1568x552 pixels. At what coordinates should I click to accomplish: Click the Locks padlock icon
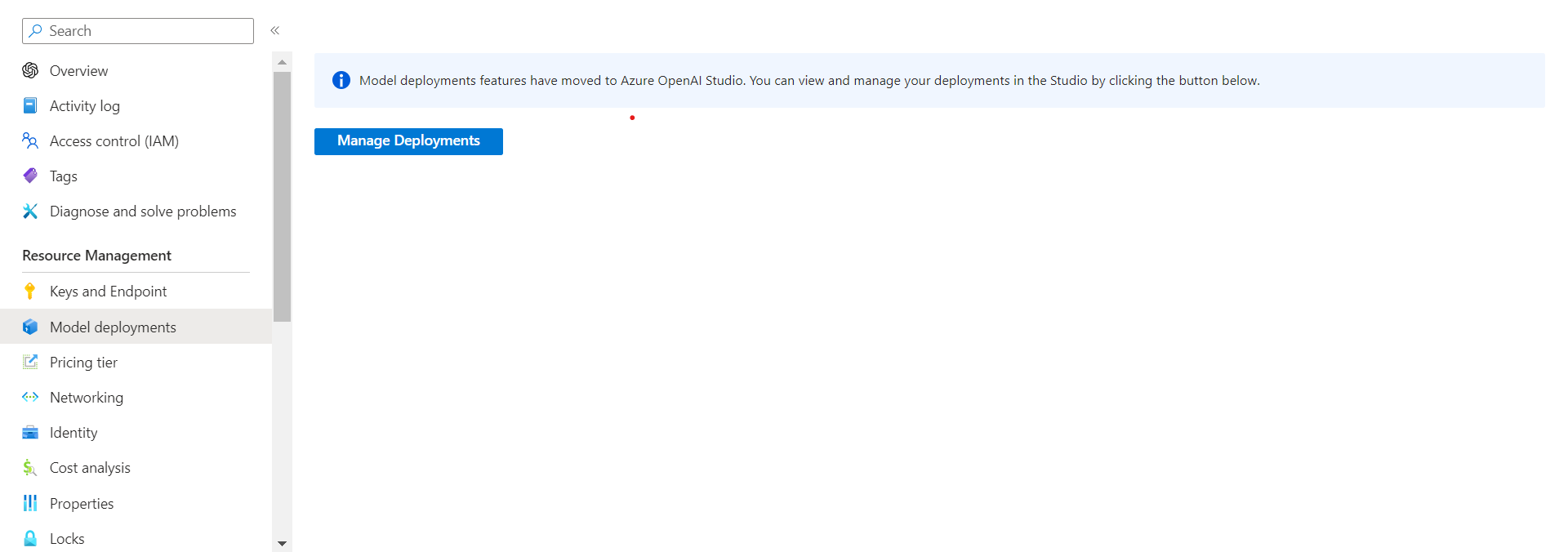(x=30, y=538)
